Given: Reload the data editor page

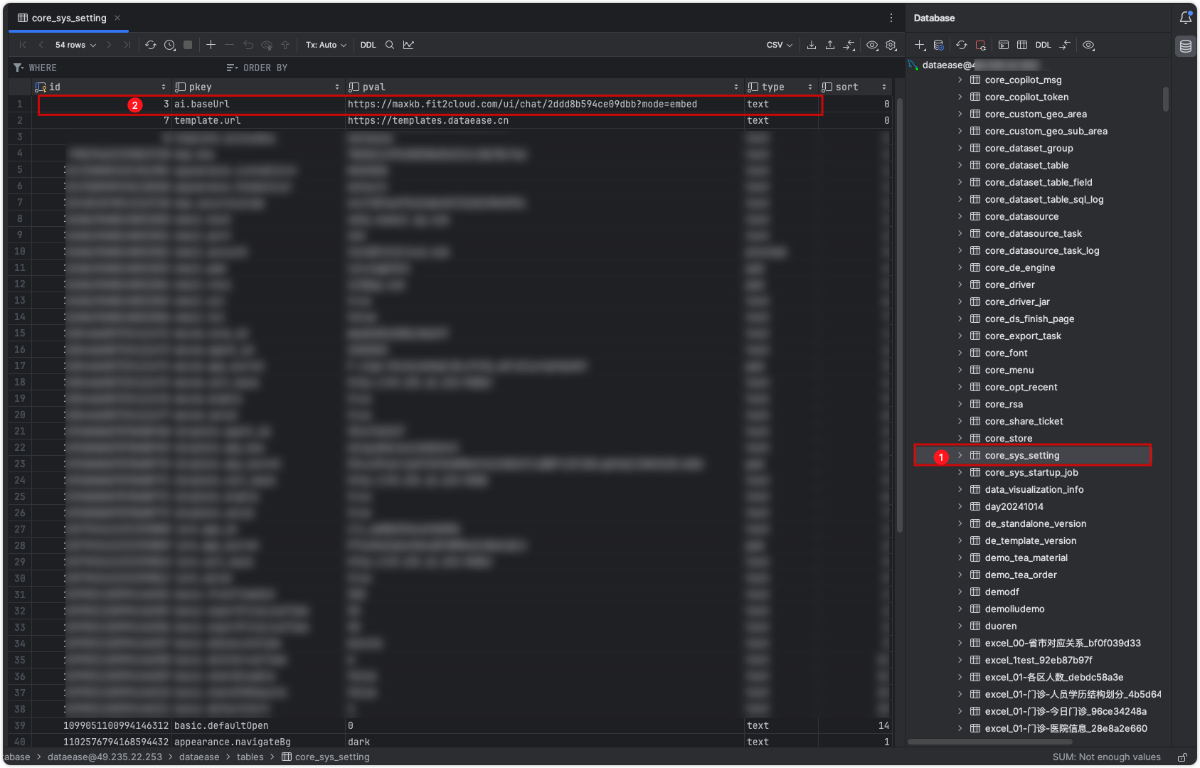Looking at the screenshot, I should click(x=151, y=45).
